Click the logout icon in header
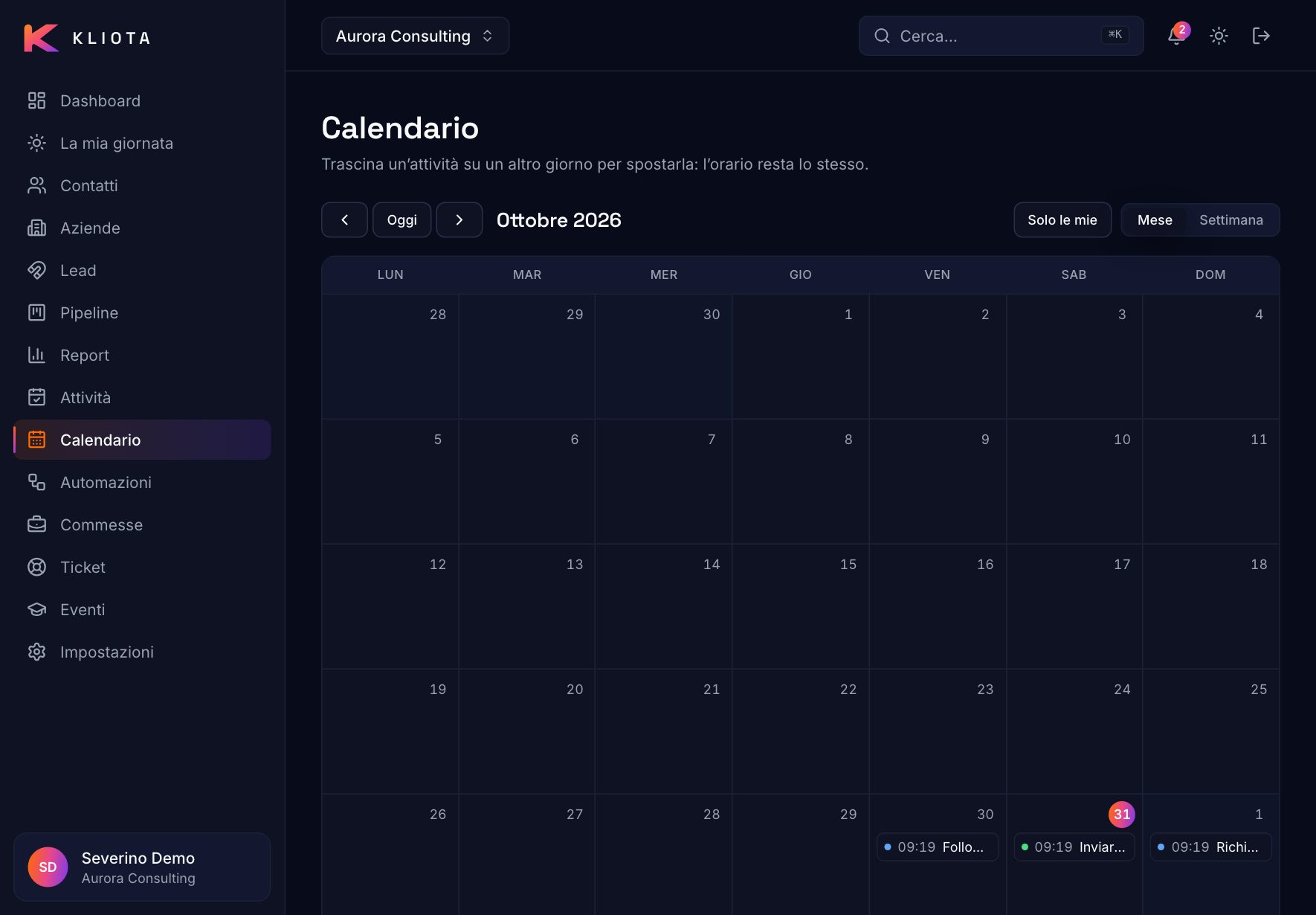The width and height of the screenshot is (1316, 915). 1261,36
